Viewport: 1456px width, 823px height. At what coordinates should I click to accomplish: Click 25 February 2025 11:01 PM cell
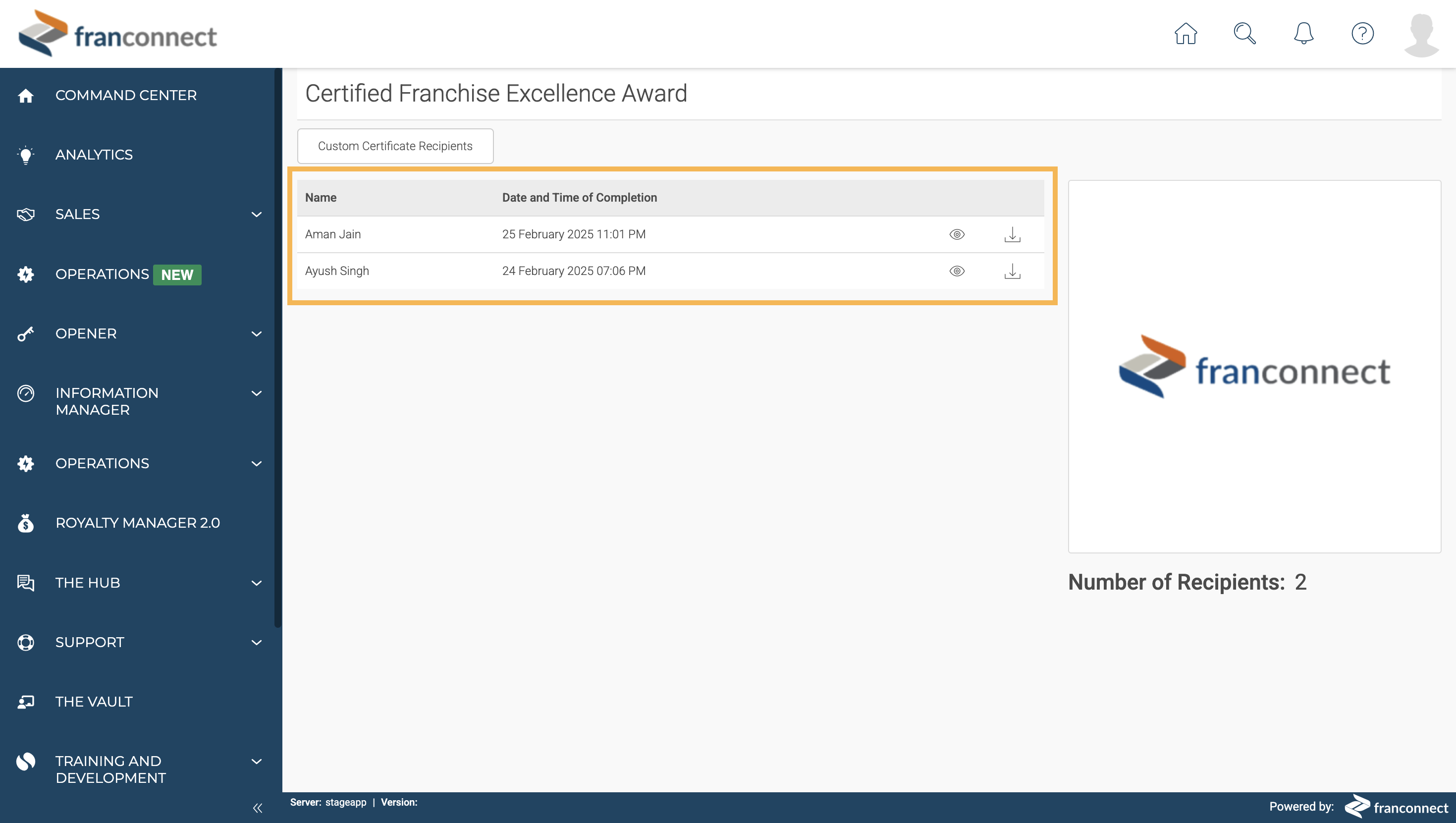pos(574,234)
